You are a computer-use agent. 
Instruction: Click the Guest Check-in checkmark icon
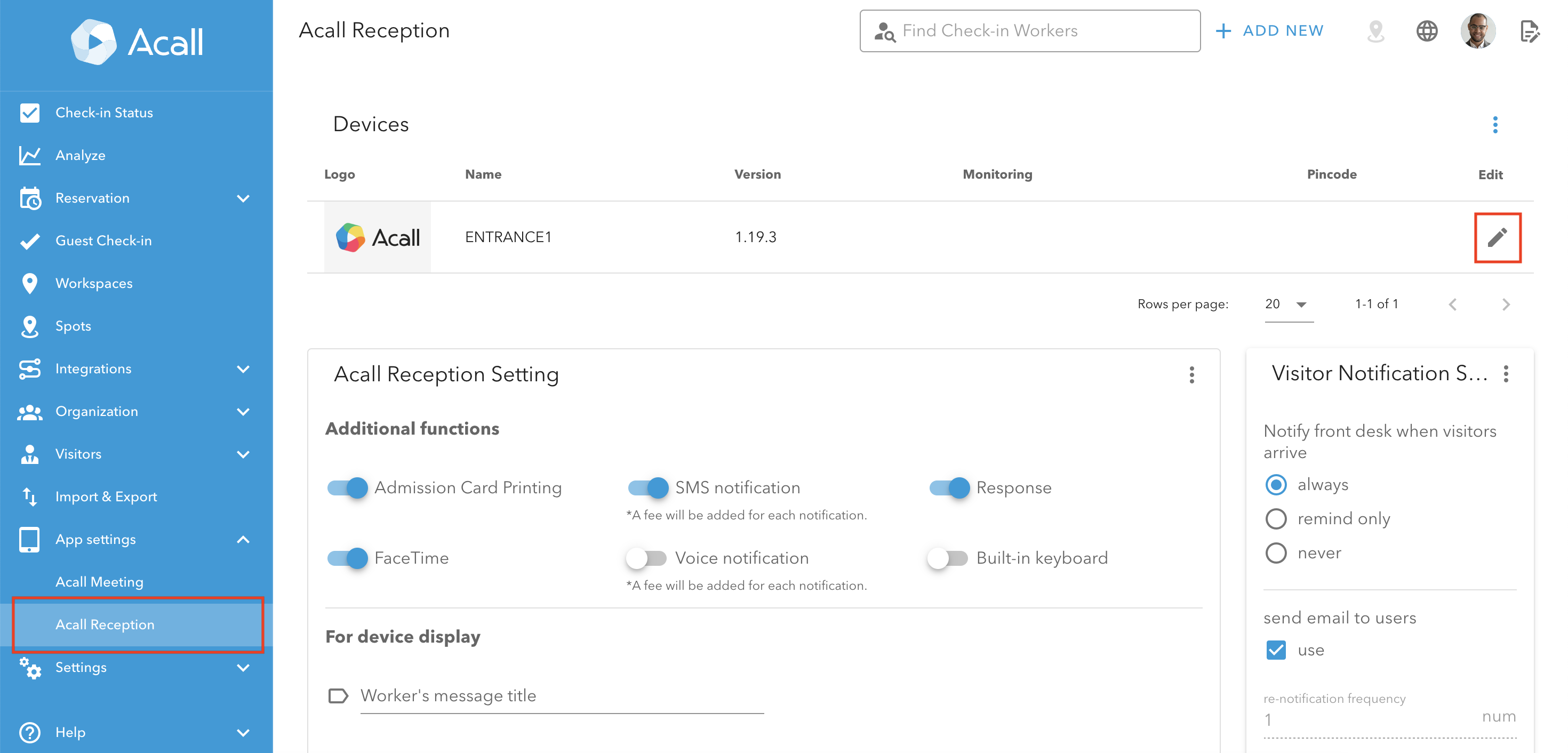[x=29, y=241]
